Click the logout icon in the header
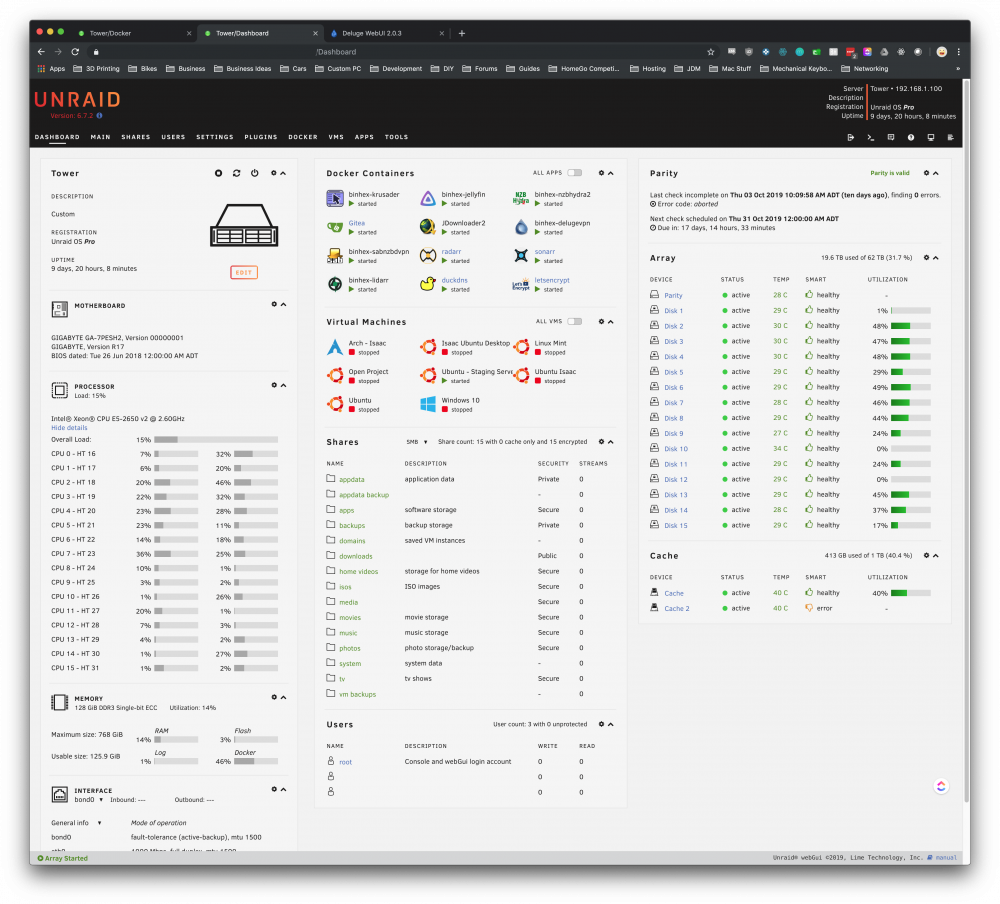 850,137
